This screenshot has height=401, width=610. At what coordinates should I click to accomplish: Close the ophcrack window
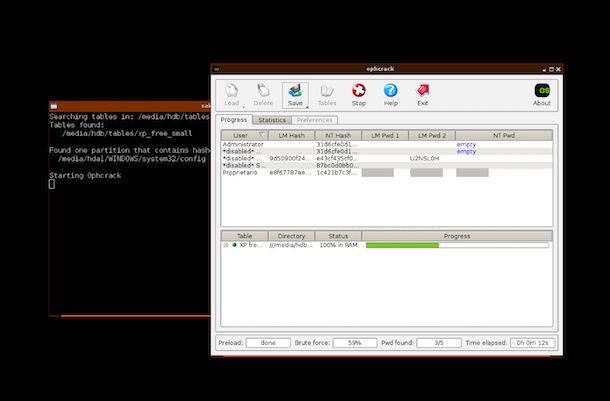(x=558, y=69)
